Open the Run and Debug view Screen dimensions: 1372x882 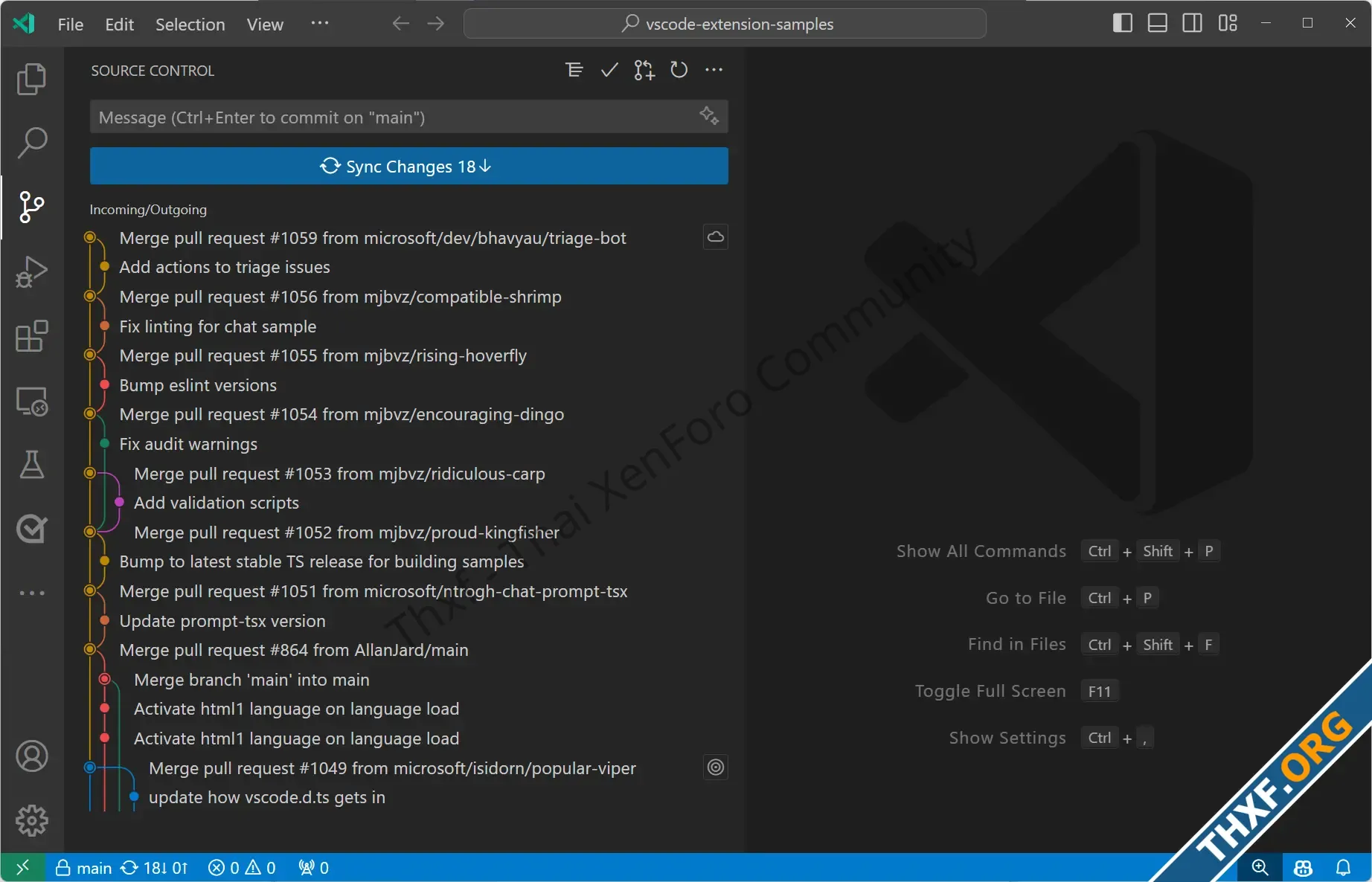pos(31,271)
